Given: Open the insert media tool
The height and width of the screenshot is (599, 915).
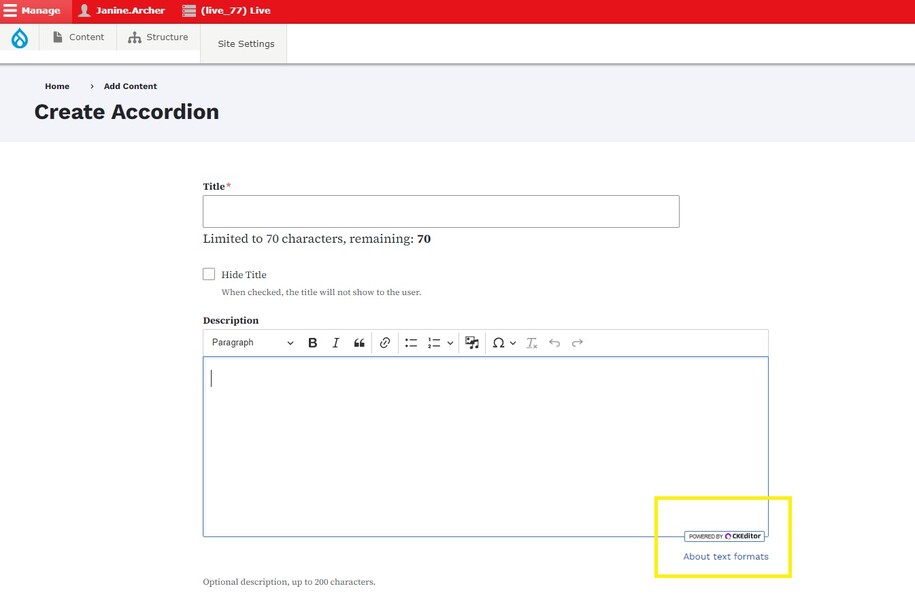Looking at the screenshot, I should point(472,343).
